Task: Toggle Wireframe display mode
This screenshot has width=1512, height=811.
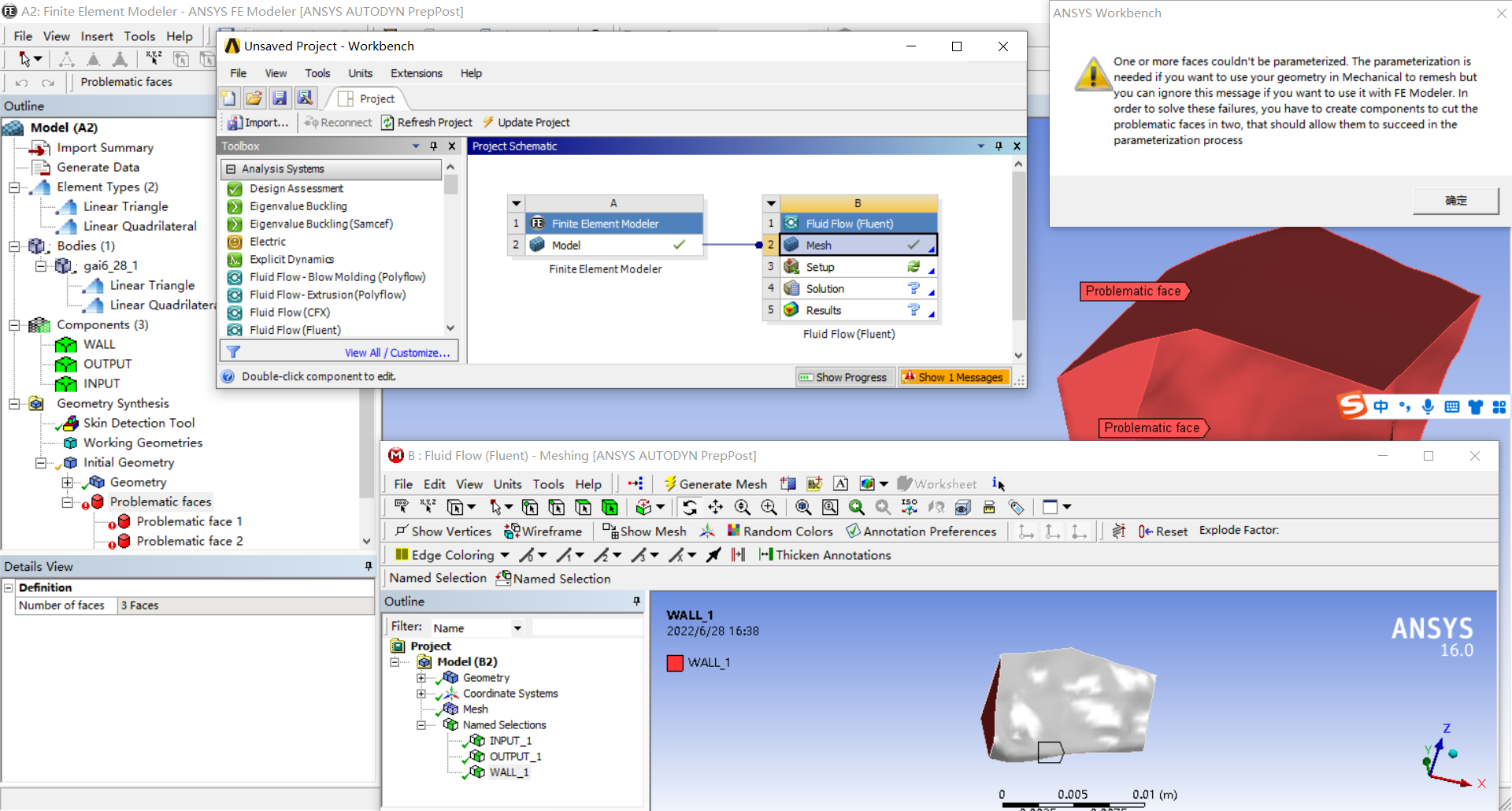Action: point(543,531)
